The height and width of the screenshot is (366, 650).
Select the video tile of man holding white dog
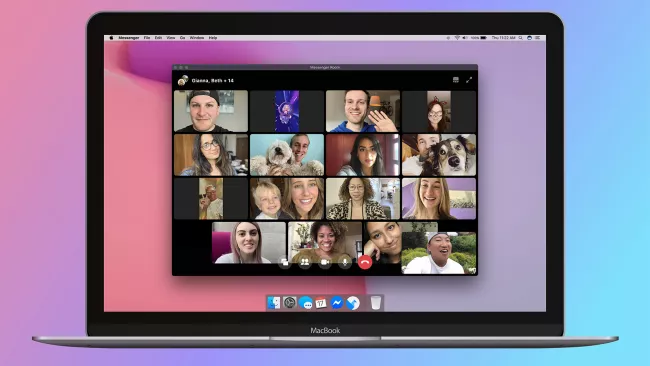pyautogui.click(x=287, y=155)
